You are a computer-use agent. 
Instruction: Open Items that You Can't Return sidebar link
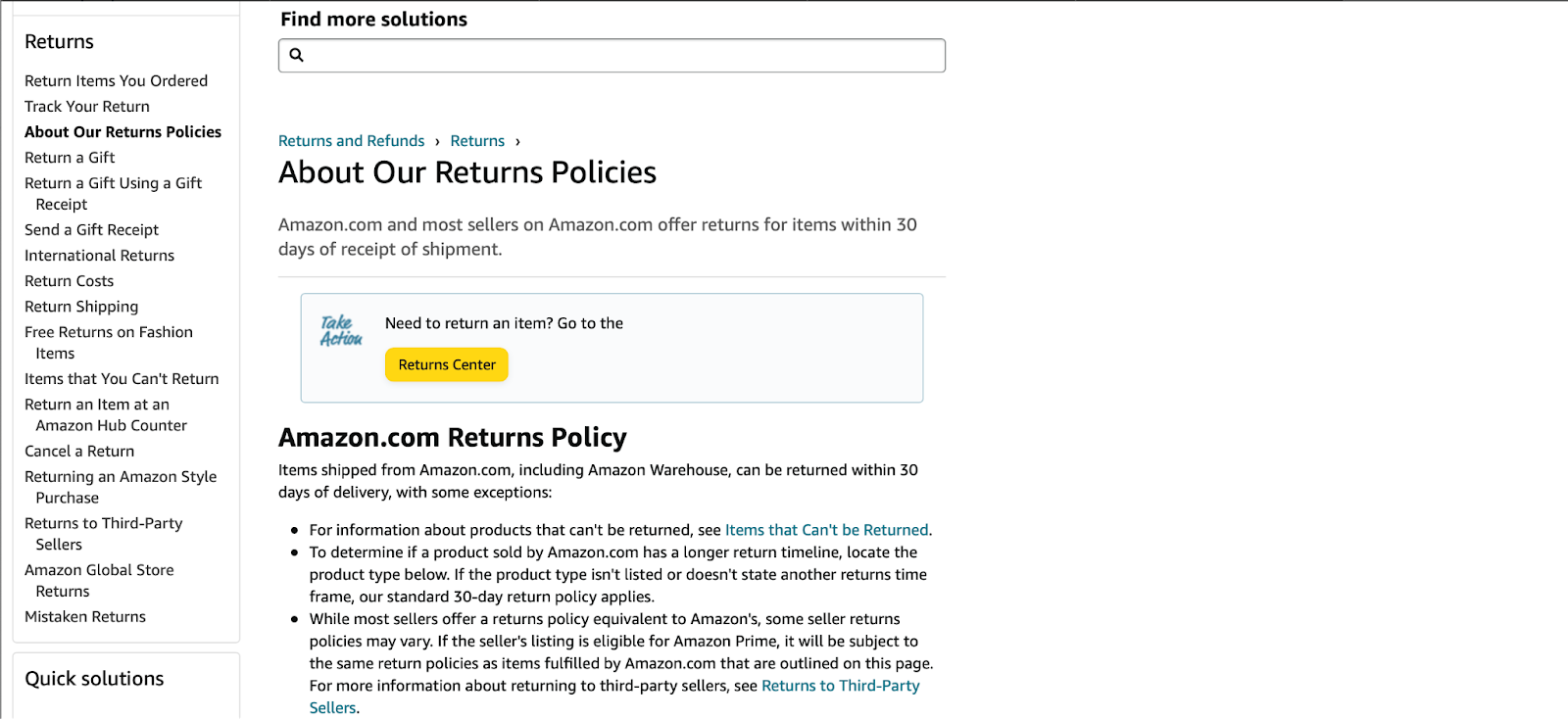122,379
